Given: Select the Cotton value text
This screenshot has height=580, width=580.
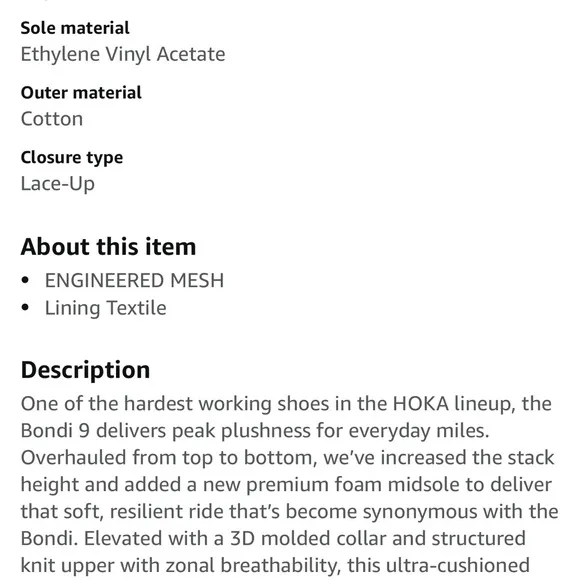Looking at the screenshot, I should (x=52, y=119).
